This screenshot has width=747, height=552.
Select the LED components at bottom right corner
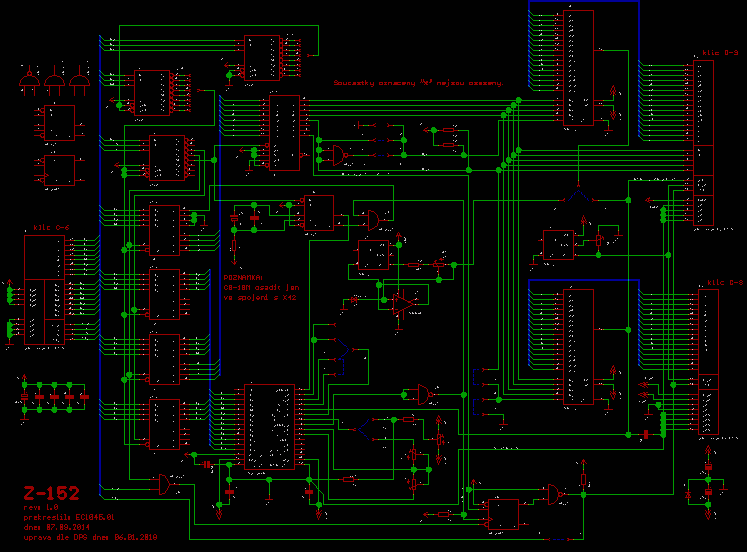point(708,480)
